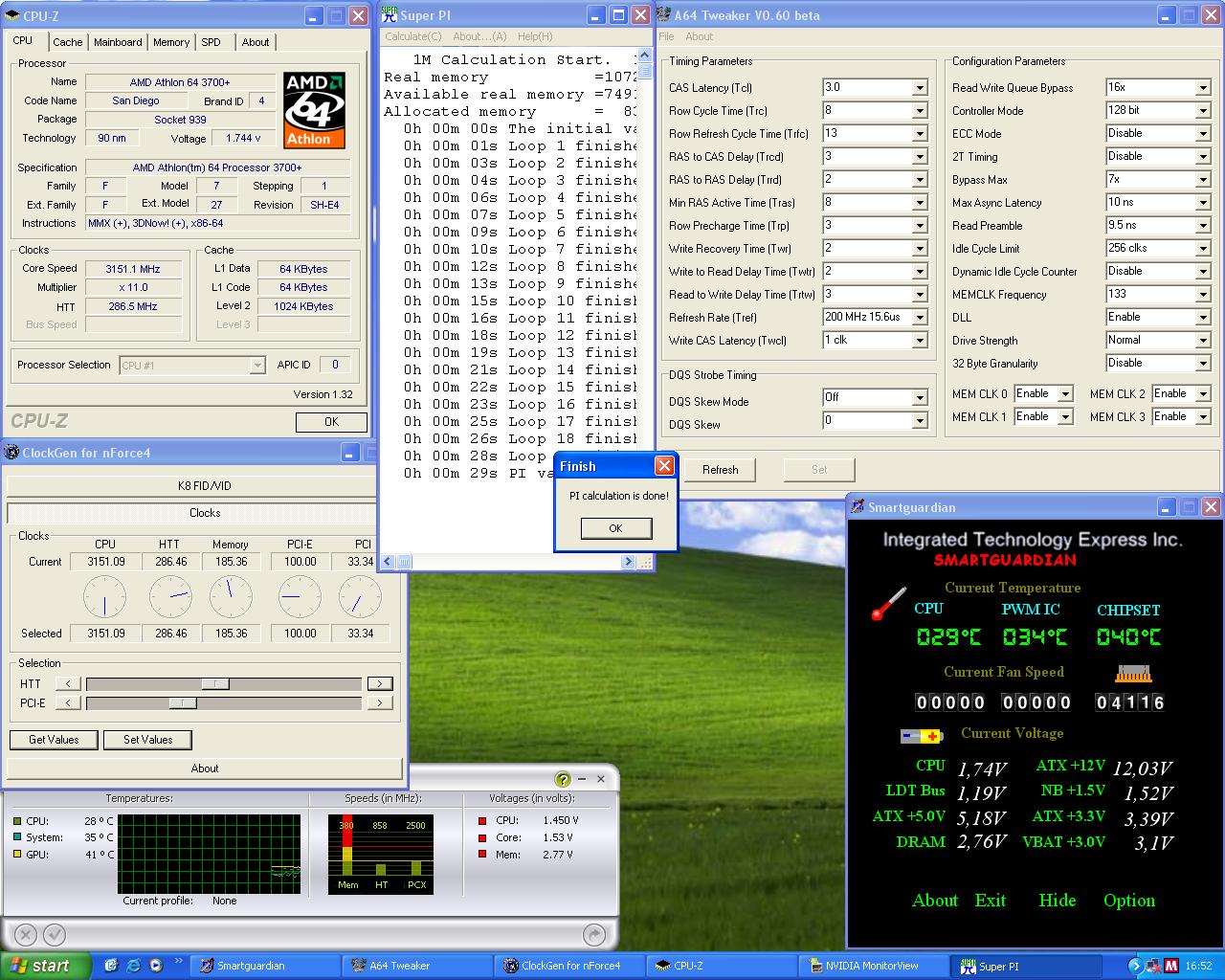Open the Refresh Rate (Tref) dropdown

click(x=919, y=317)
